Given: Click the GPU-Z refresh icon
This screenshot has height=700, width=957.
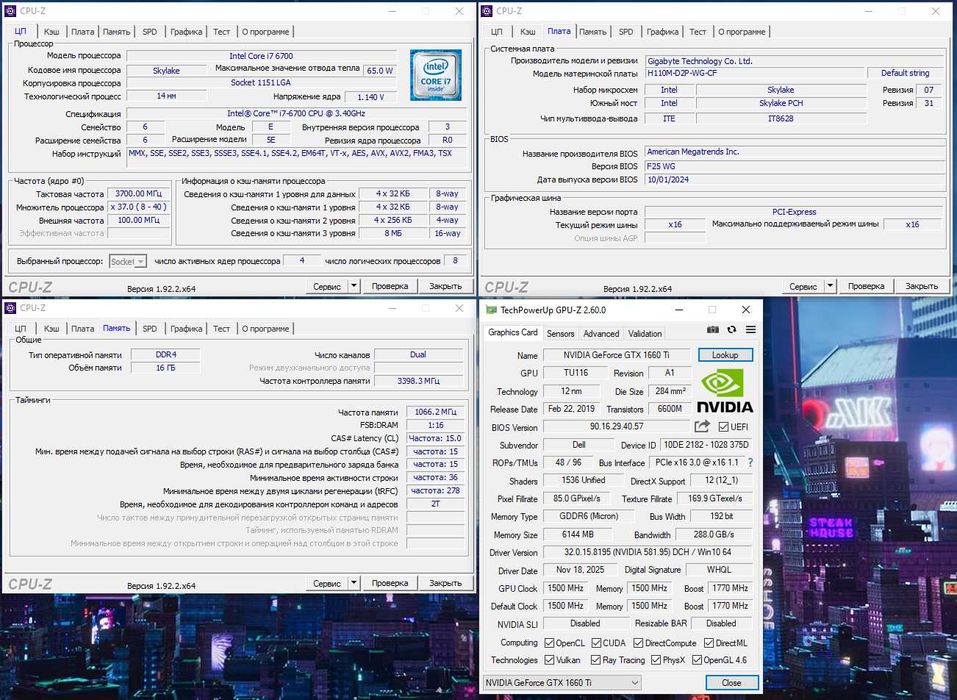Looking at the screenshot, I should (732, 330).
